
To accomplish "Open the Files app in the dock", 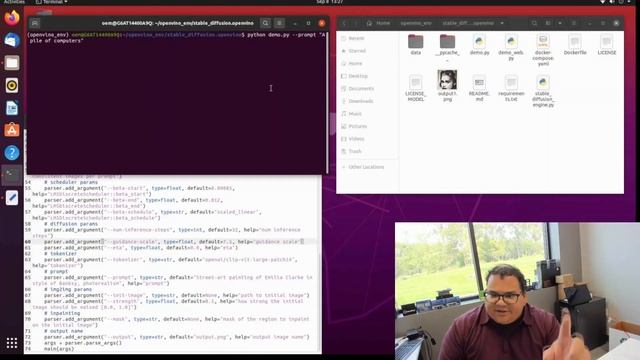I will coord(12,63).
